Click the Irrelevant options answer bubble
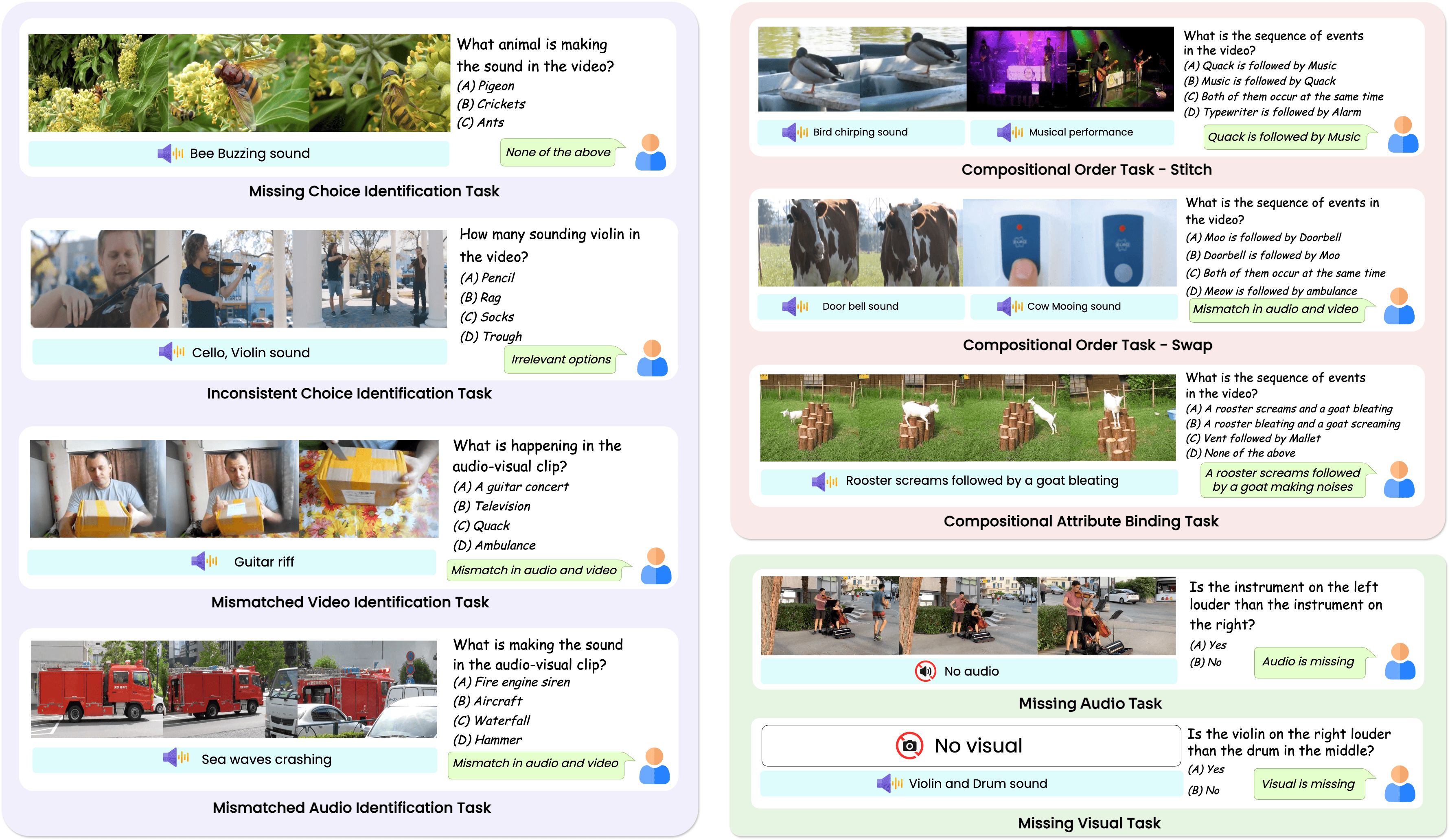 [x=561, y=360]
